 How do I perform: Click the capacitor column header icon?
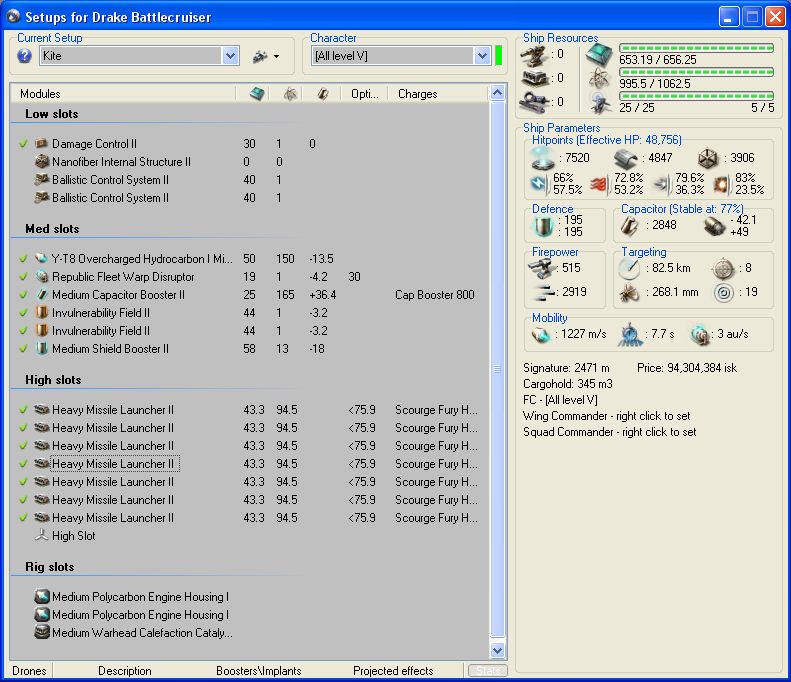(323, 94)
